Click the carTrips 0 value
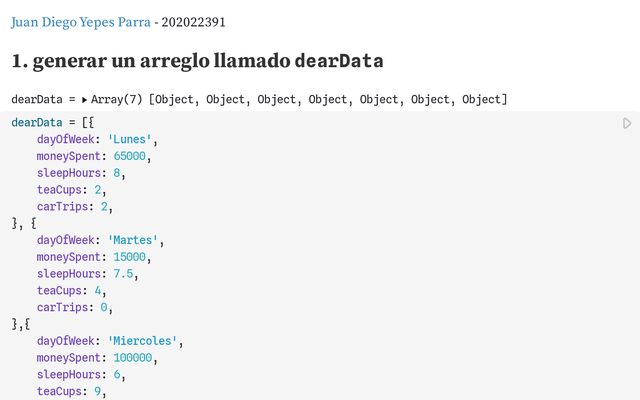 click(104, 307)
